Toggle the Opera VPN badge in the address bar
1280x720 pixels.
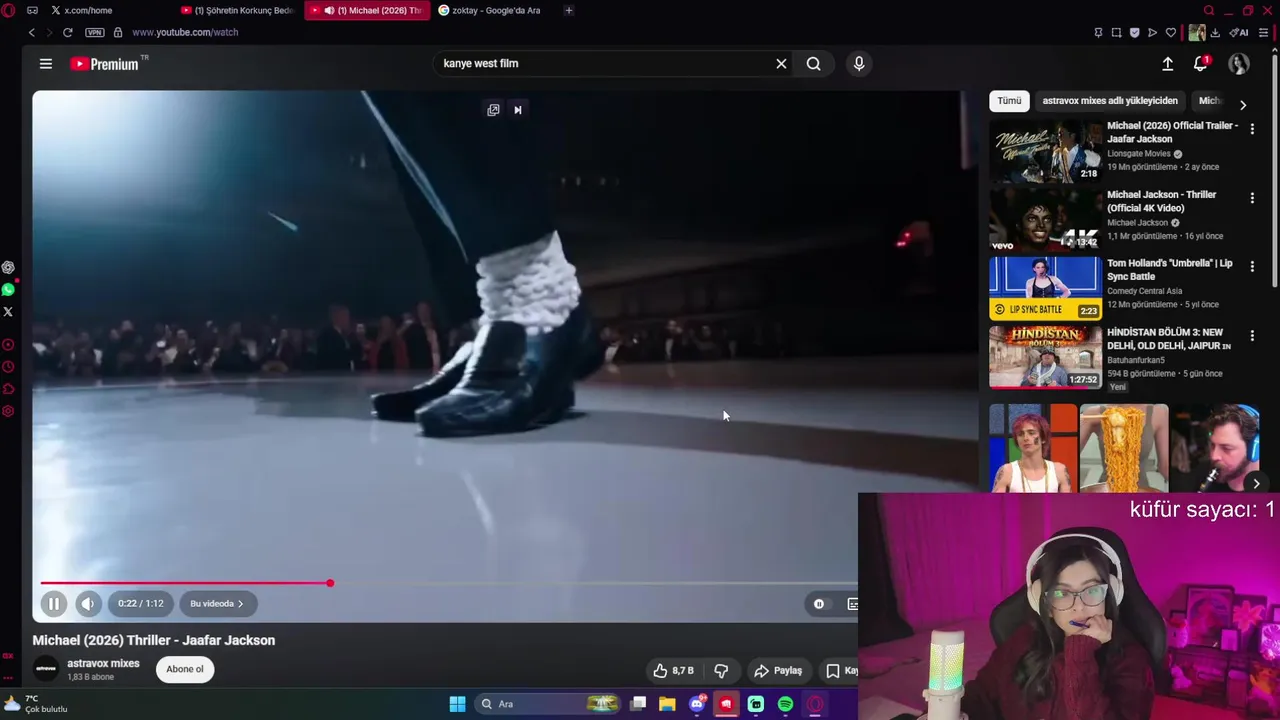pos(95,32)
